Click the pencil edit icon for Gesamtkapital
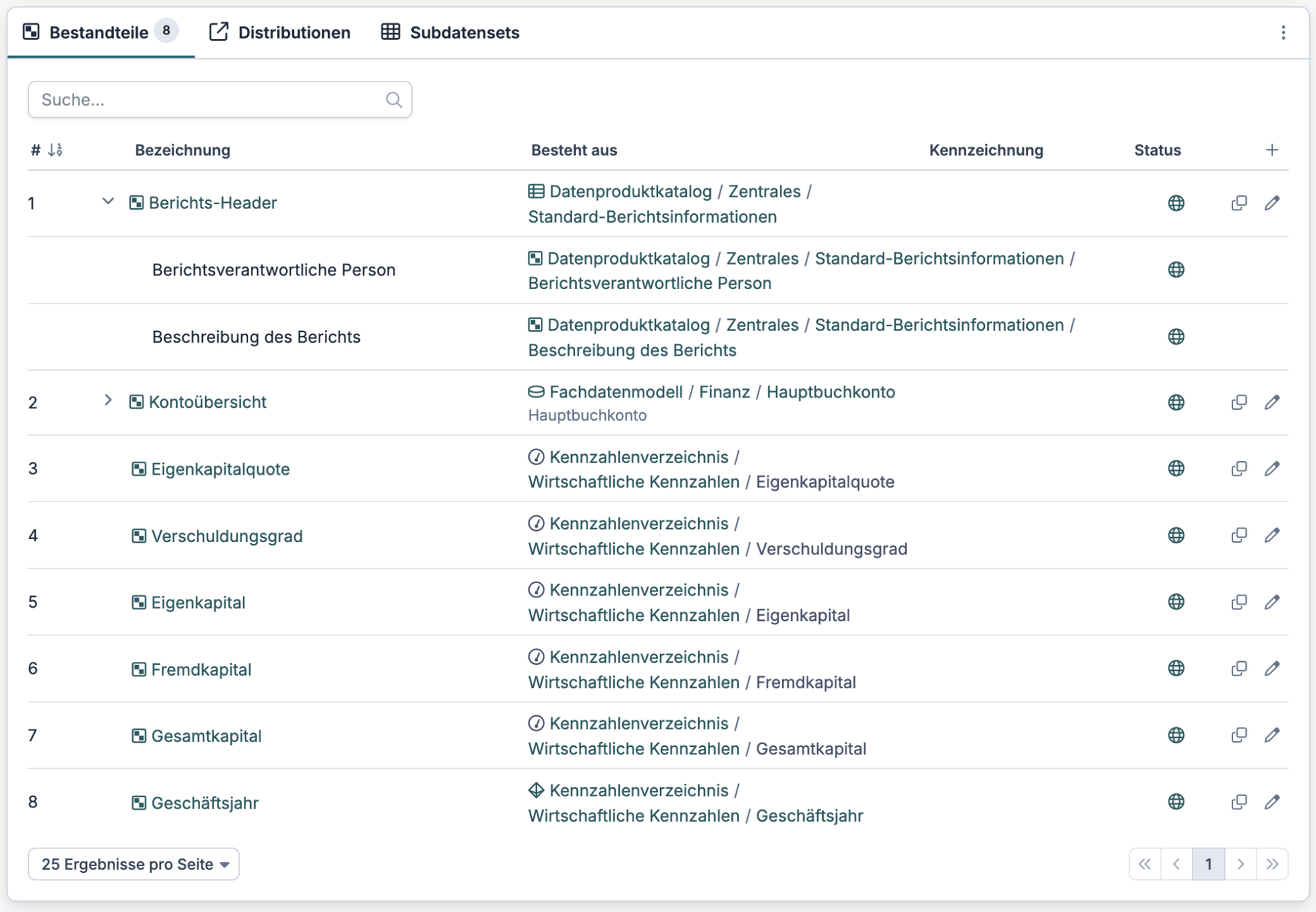 click(1271, 735)
